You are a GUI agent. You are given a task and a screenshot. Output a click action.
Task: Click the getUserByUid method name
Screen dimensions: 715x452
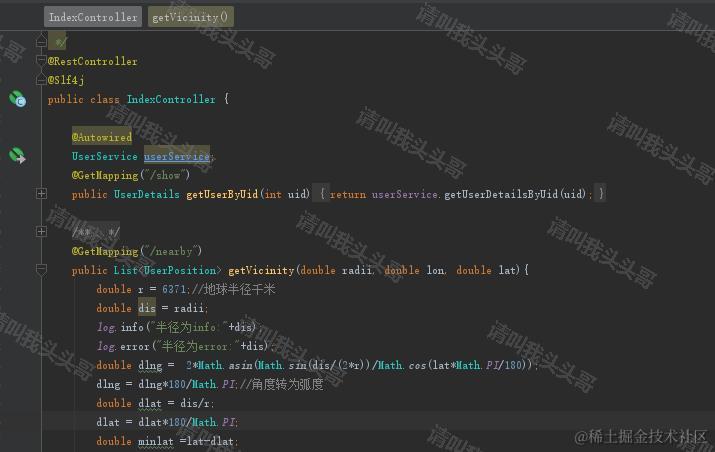(x=222, y=194)
